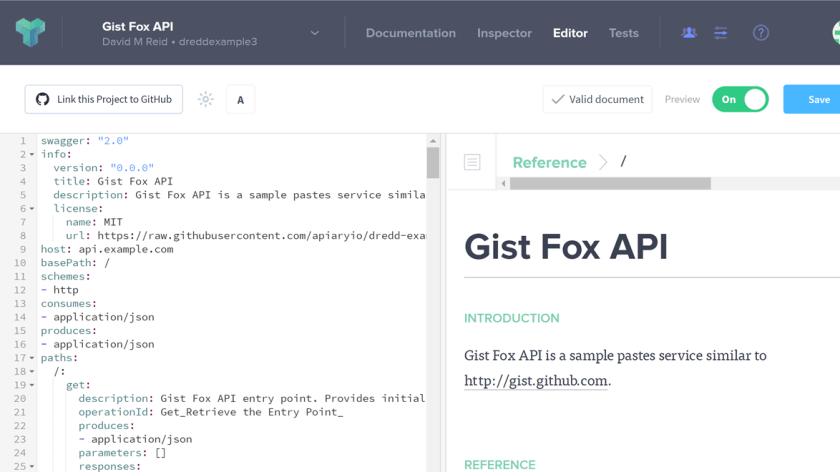The image size is (840, 472).
Task: Collapse the paths section fold arrow
Action: (32, 358)
